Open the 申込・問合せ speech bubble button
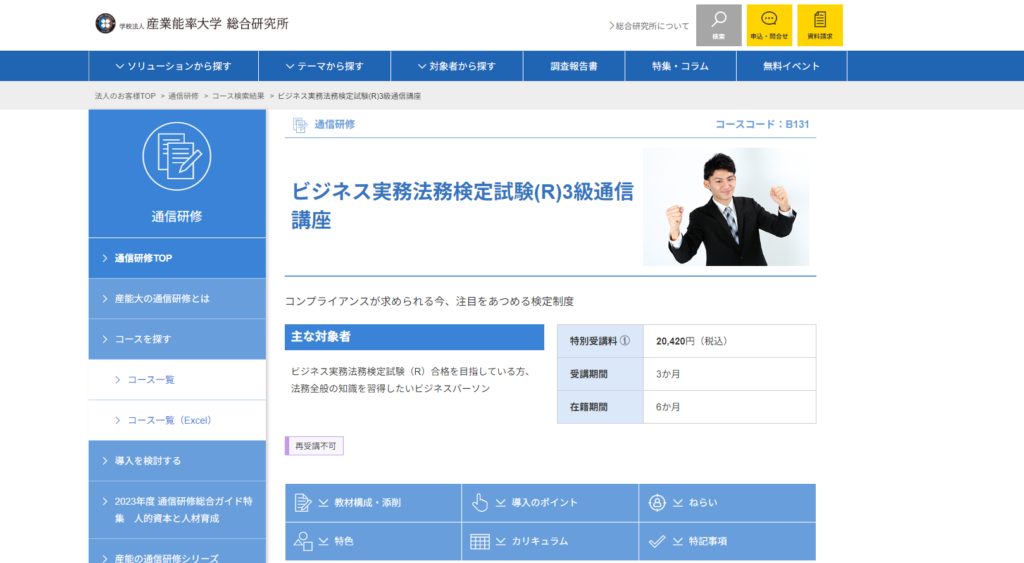This screenshot has height=563, width=1024. [769, 25]
